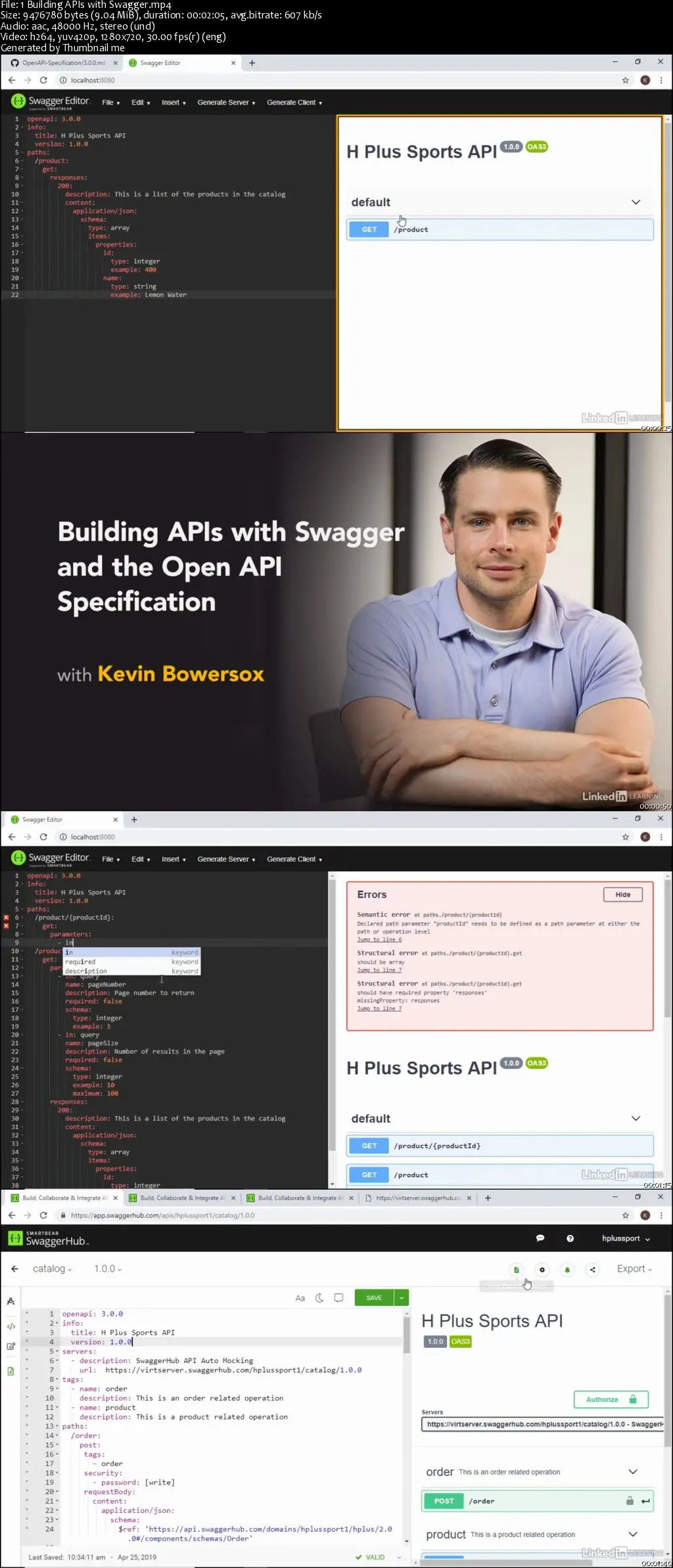Switch to the virtserver.swaggerhub.com browser tab
673x1568 pixels.
pos(419,1198)
